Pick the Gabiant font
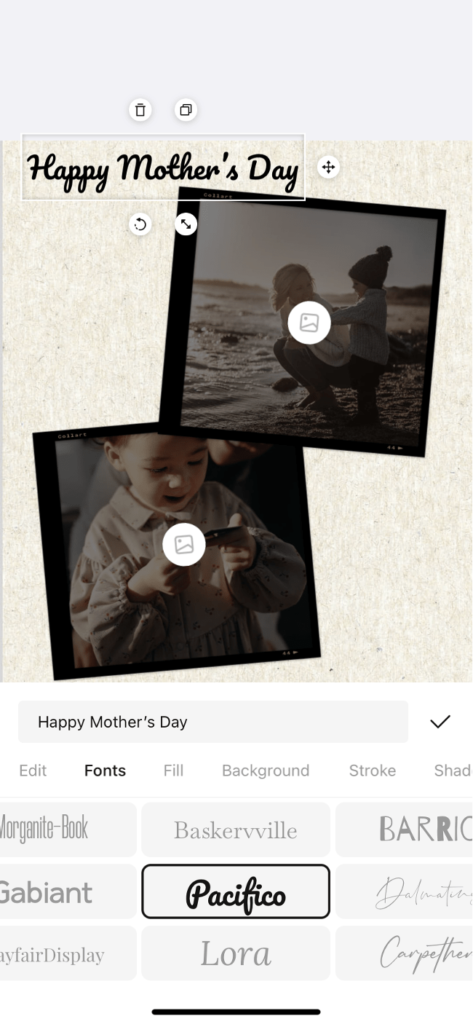This screenshot has height=1024, width=473. [x=68, y=891]
